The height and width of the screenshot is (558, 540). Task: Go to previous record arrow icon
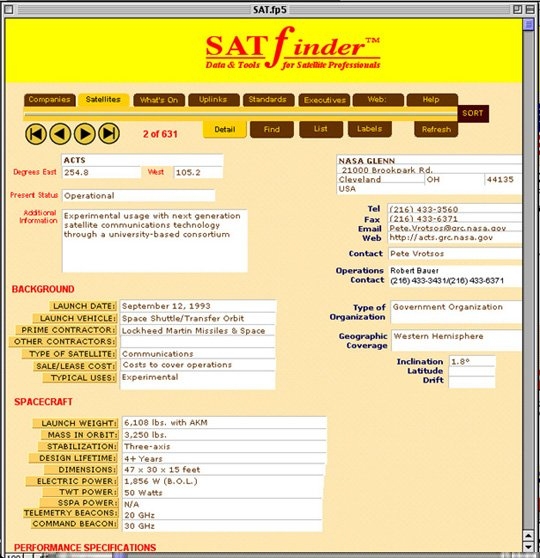click(60, 134)
